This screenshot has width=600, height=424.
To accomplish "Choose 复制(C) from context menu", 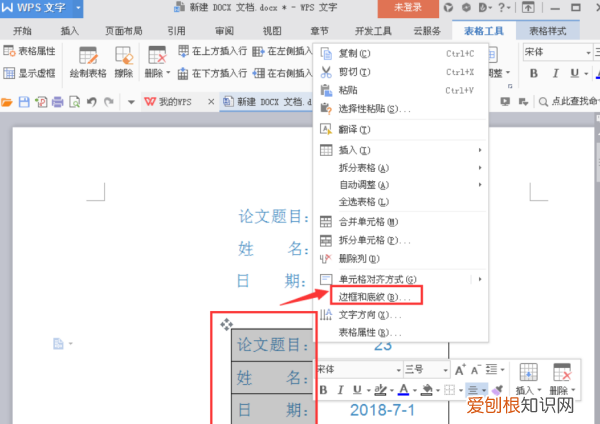I will (401, 54).
